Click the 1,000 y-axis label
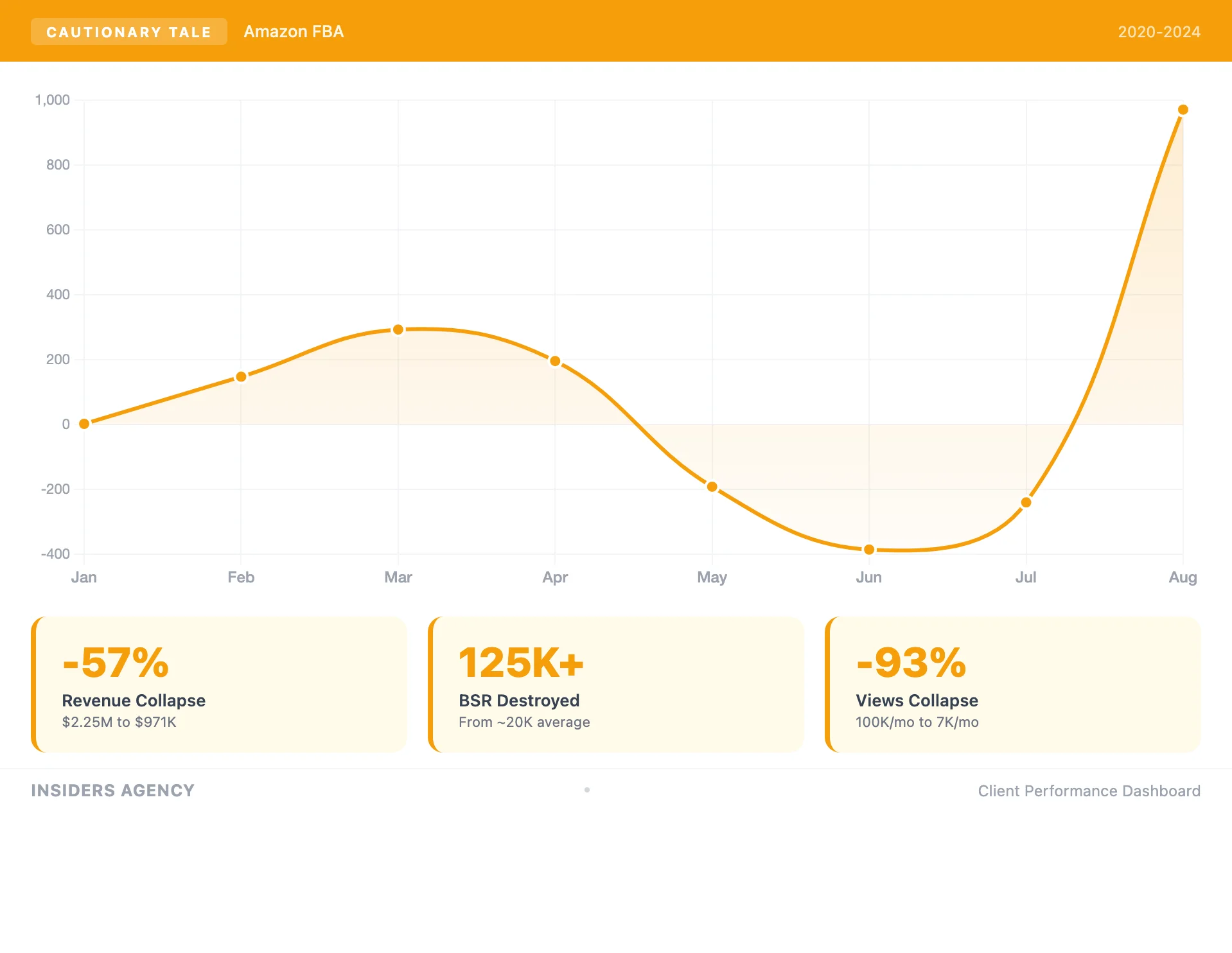This screenshot has width=1232, height=953. coord(53,100)
